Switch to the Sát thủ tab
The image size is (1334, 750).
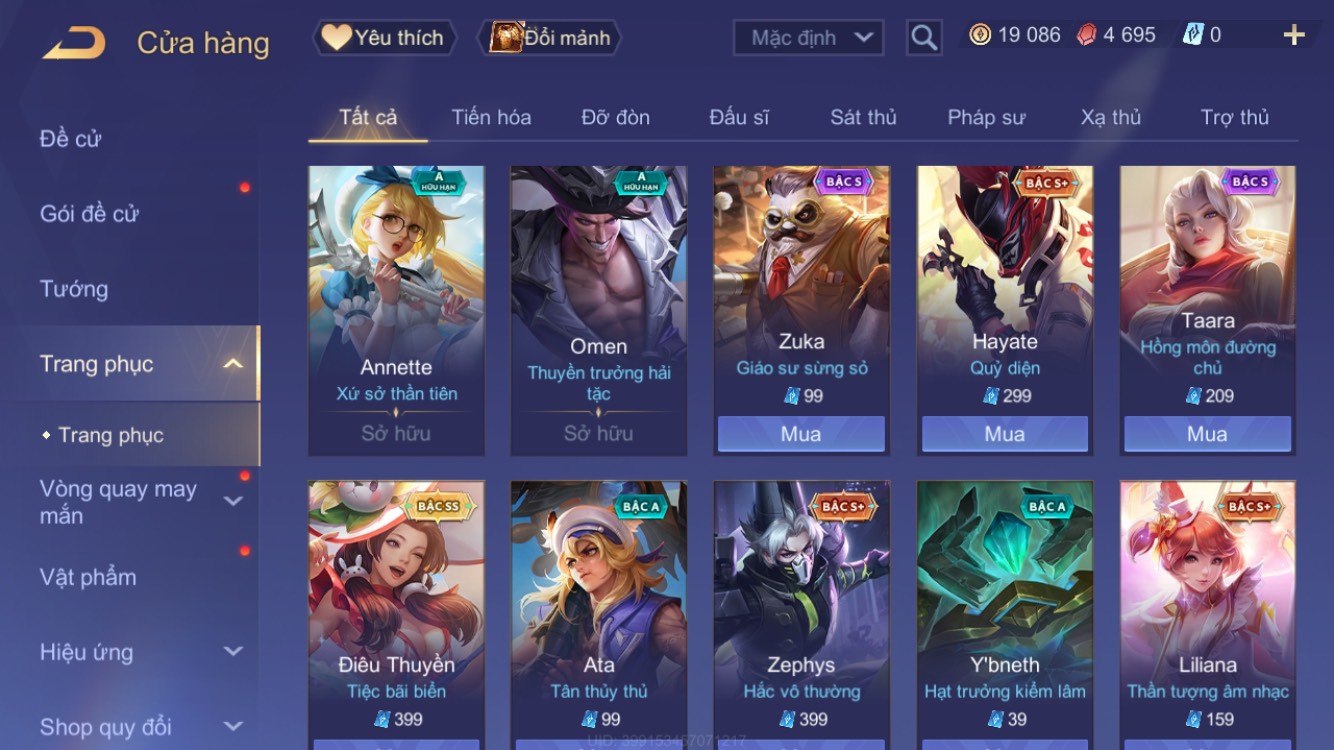click(x=863, y=117)
